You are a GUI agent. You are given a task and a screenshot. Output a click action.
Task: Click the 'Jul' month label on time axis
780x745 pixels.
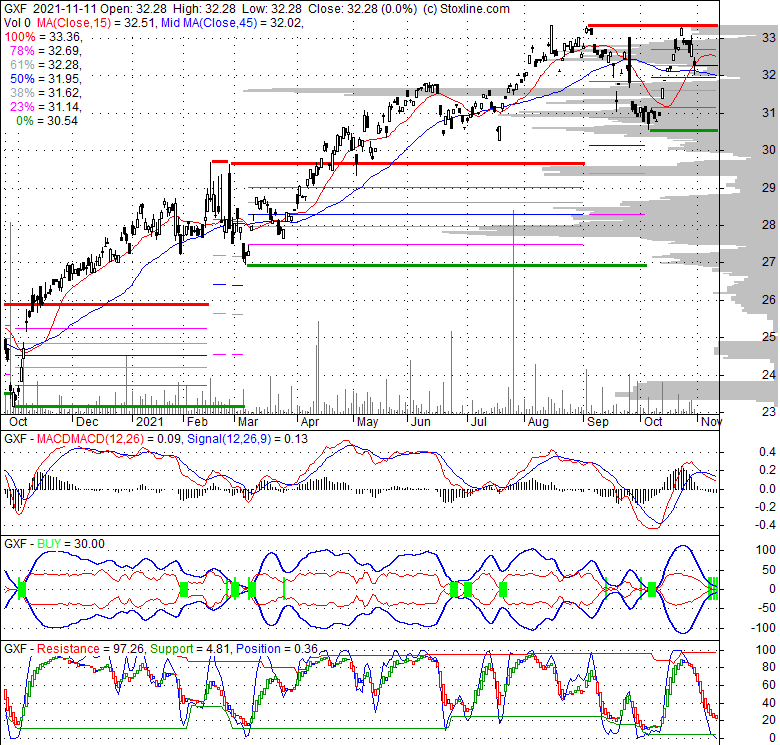479,422
